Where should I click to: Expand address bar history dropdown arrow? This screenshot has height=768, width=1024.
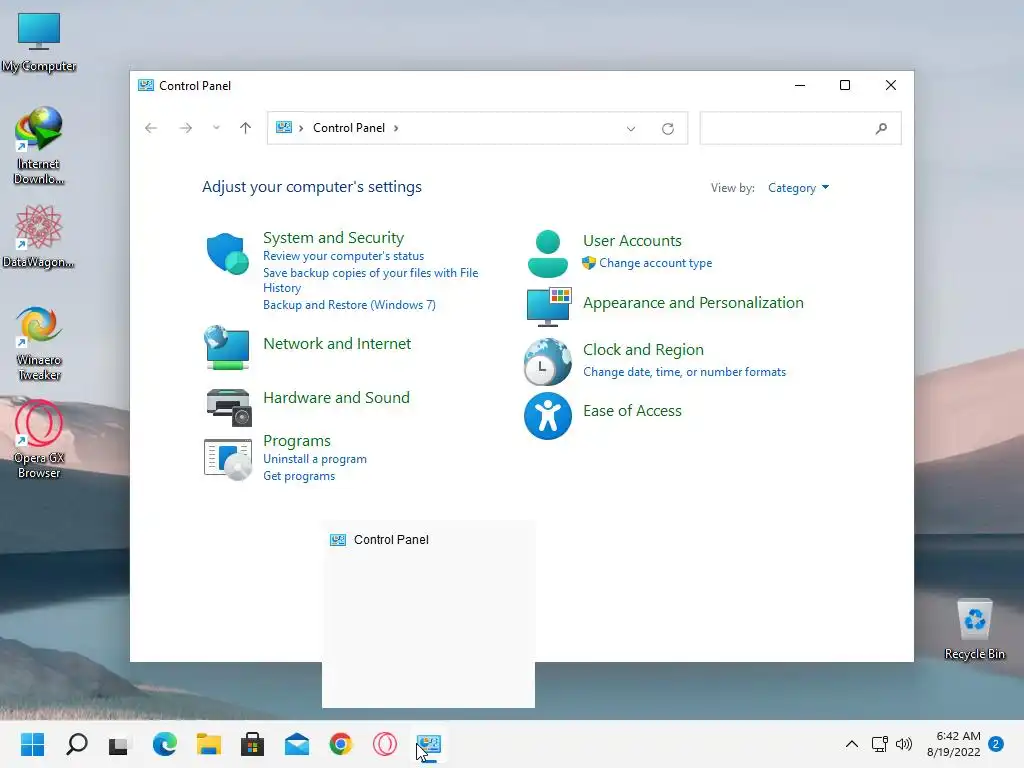[631, 129]
